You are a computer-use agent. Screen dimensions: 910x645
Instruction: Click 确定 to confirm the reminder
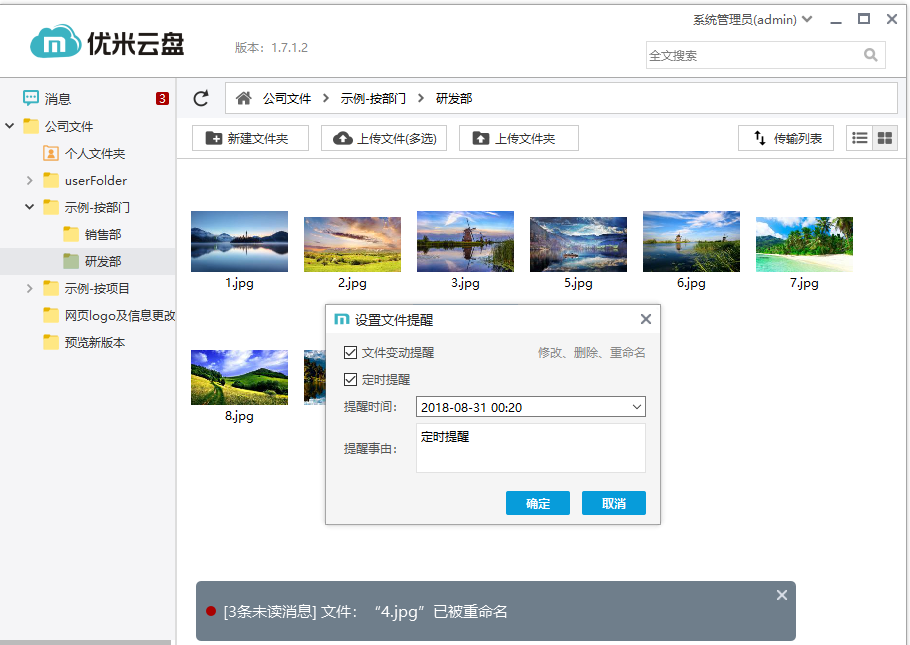pos(537,503)
